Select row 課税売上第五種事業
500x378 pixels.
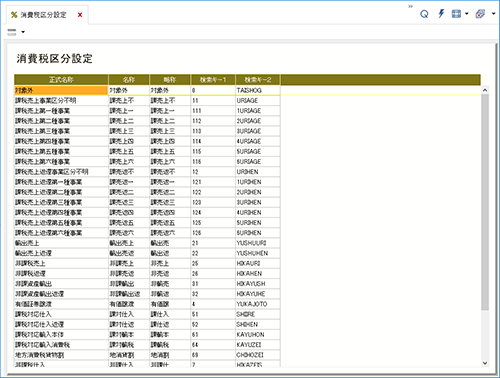tap(147, 151)
